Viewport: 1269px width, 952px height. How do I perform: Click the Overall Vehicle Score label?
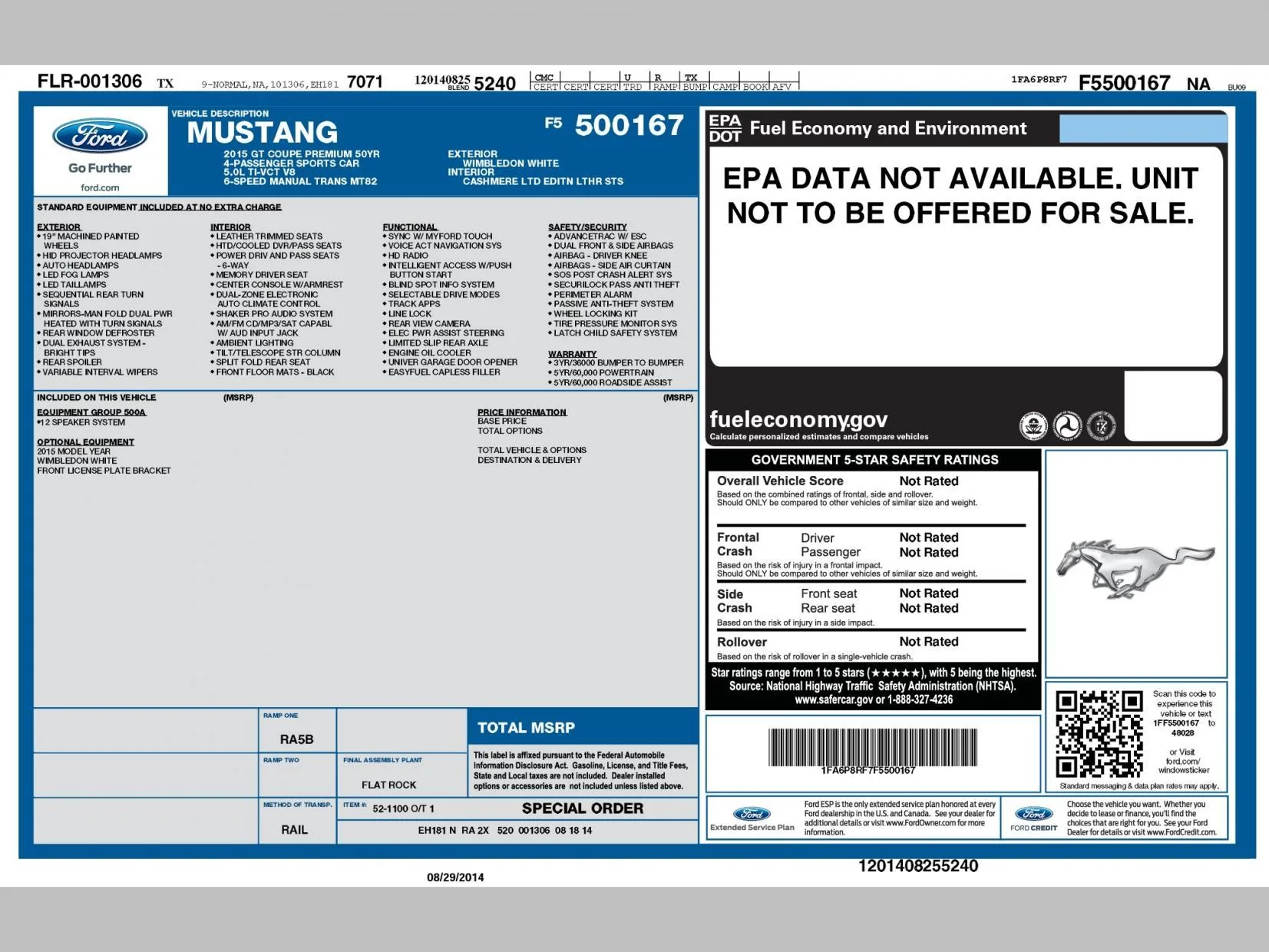780,481
